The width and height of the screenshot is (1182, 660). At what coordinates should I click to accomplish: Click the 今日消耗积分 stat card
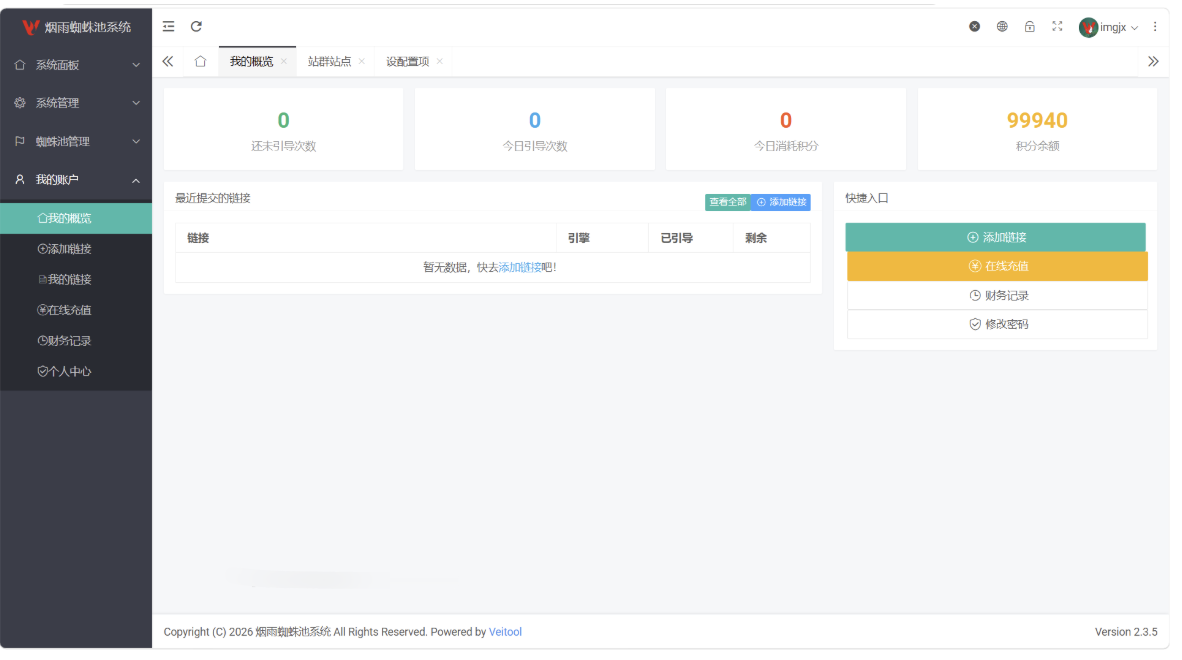pyautogui.click(x=785, y=129)
